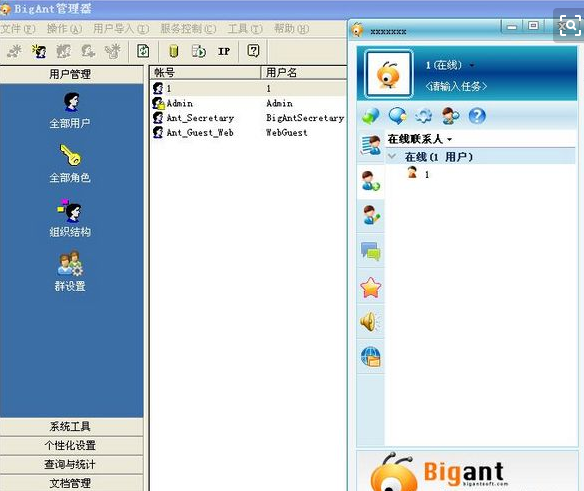The image size is (584, 491).
Task: Open the globe with folder tab in client sidebar
Action: click(371, 357)
